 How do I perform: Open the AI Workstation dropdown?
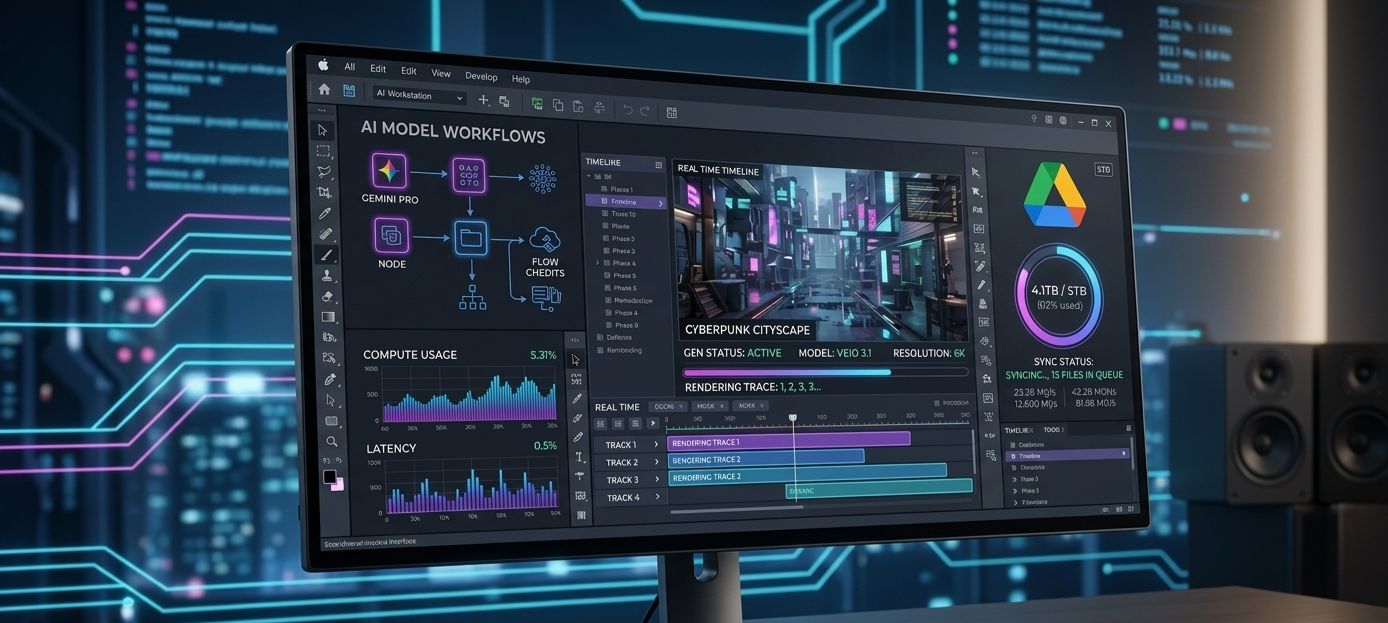[x=420, y=96]
